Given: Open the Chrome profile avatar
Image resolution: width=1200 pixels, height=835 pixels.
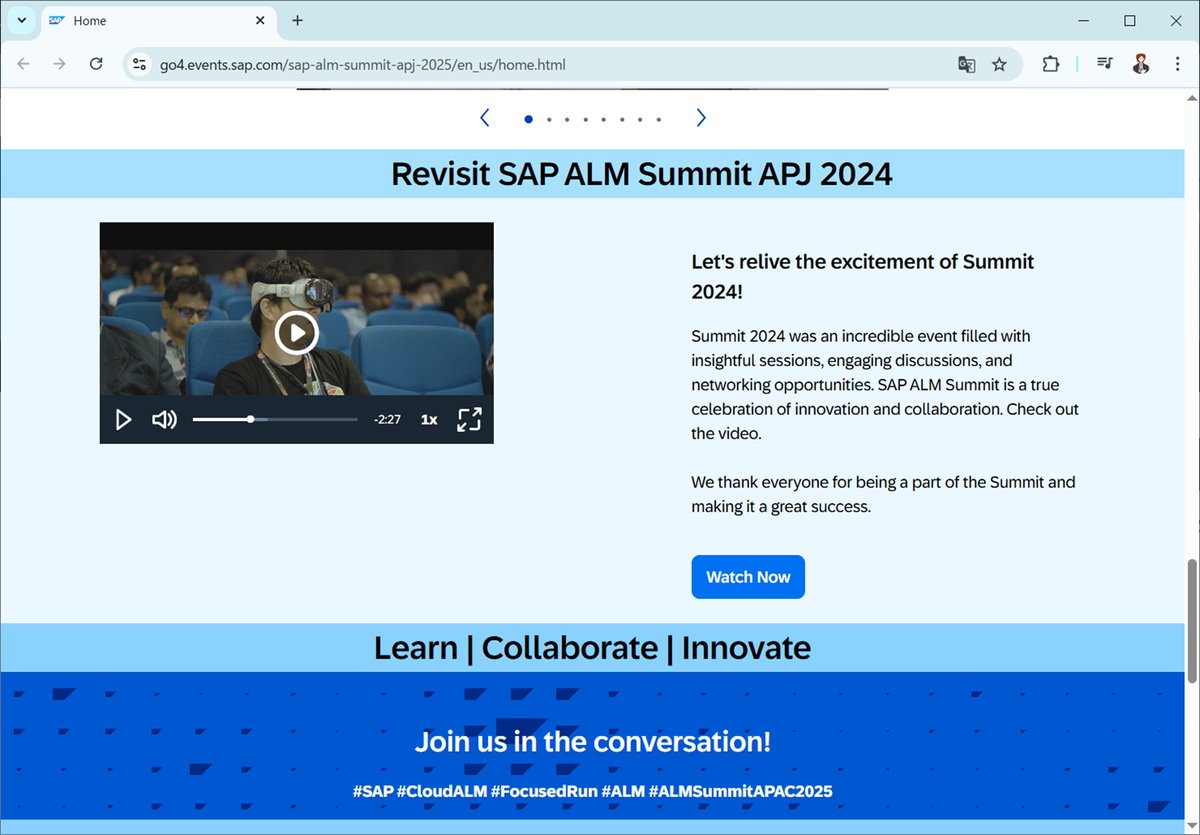Looking at the screenshot, I should 1141,64.
